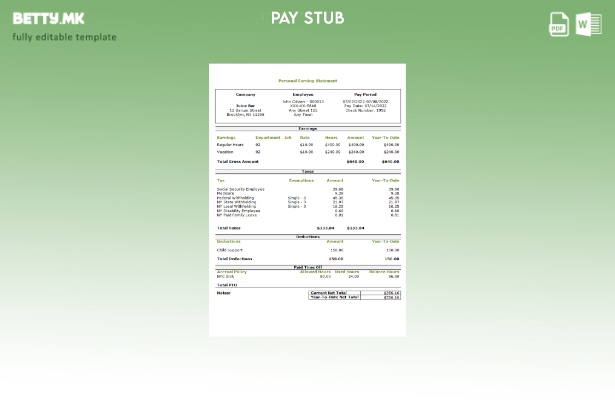The width and height of the screenshot is (615, 400).
Task: Click the Child Support deduction row
Action: click(307, 251)
